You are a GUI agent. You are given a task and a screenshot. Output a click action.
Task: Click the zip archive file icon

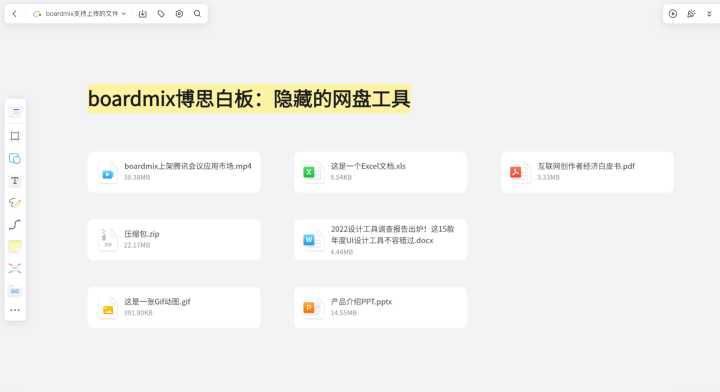pos(107,240)
